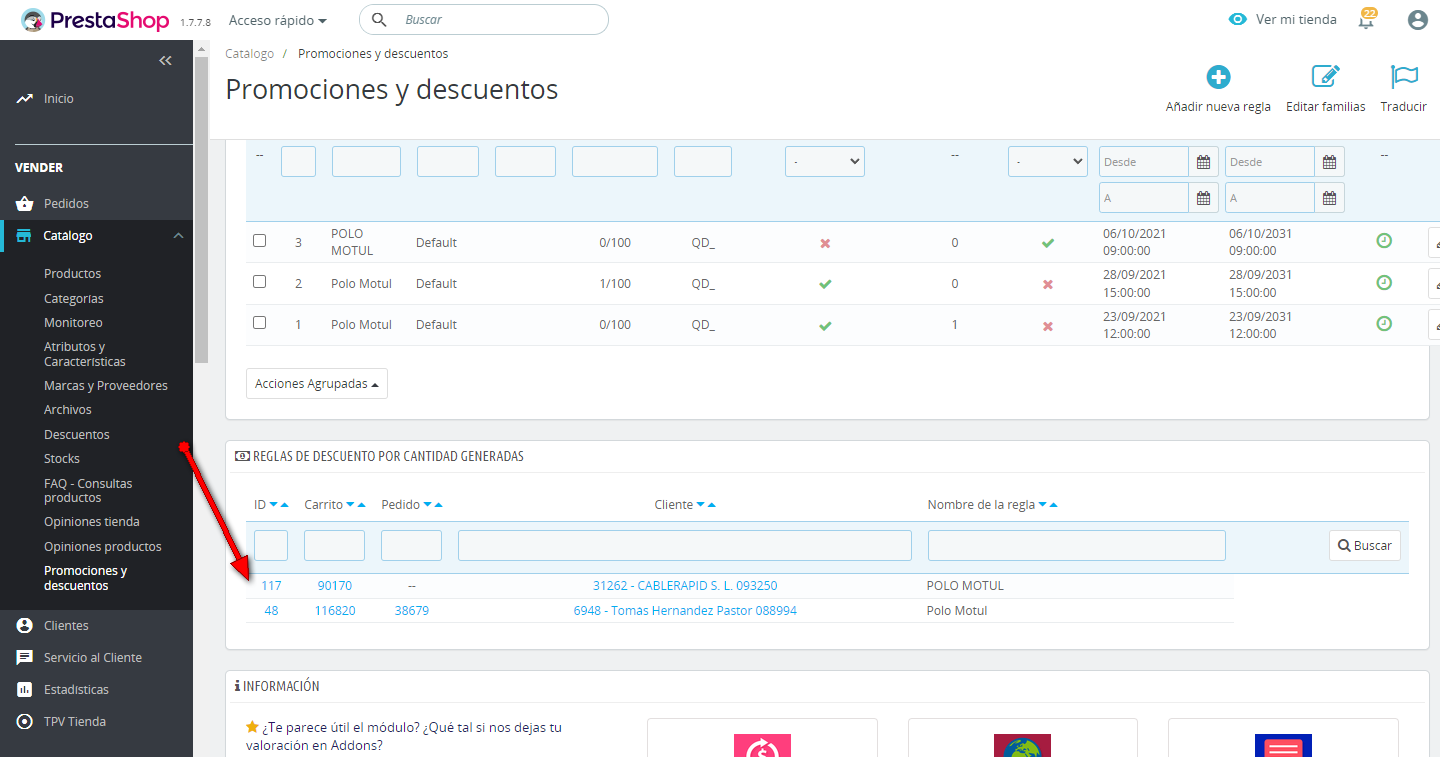Open the user profile avatar icon

[x=1417, y=20]
